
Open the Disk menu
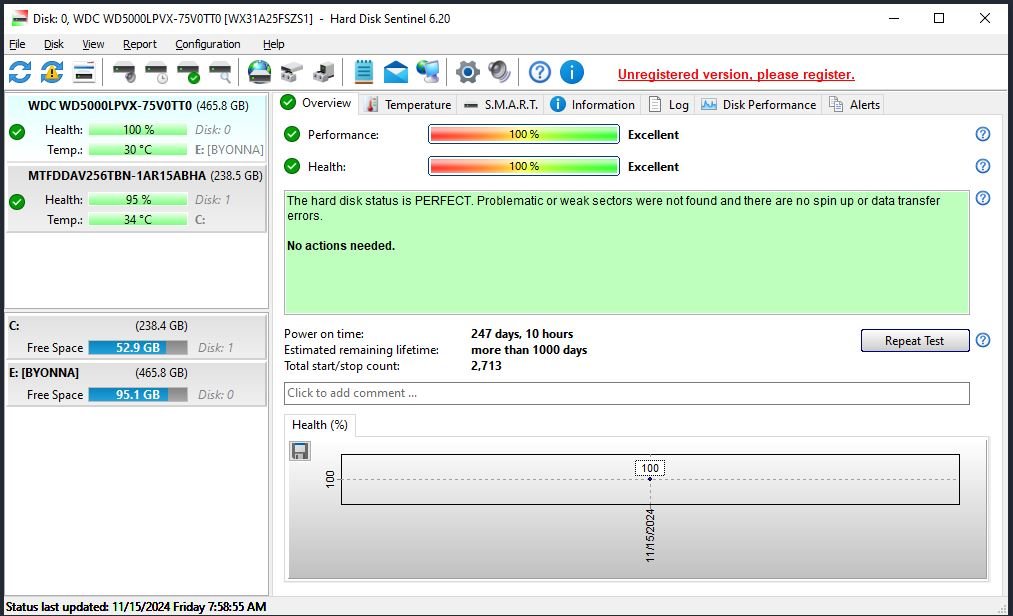coord(54,44)
